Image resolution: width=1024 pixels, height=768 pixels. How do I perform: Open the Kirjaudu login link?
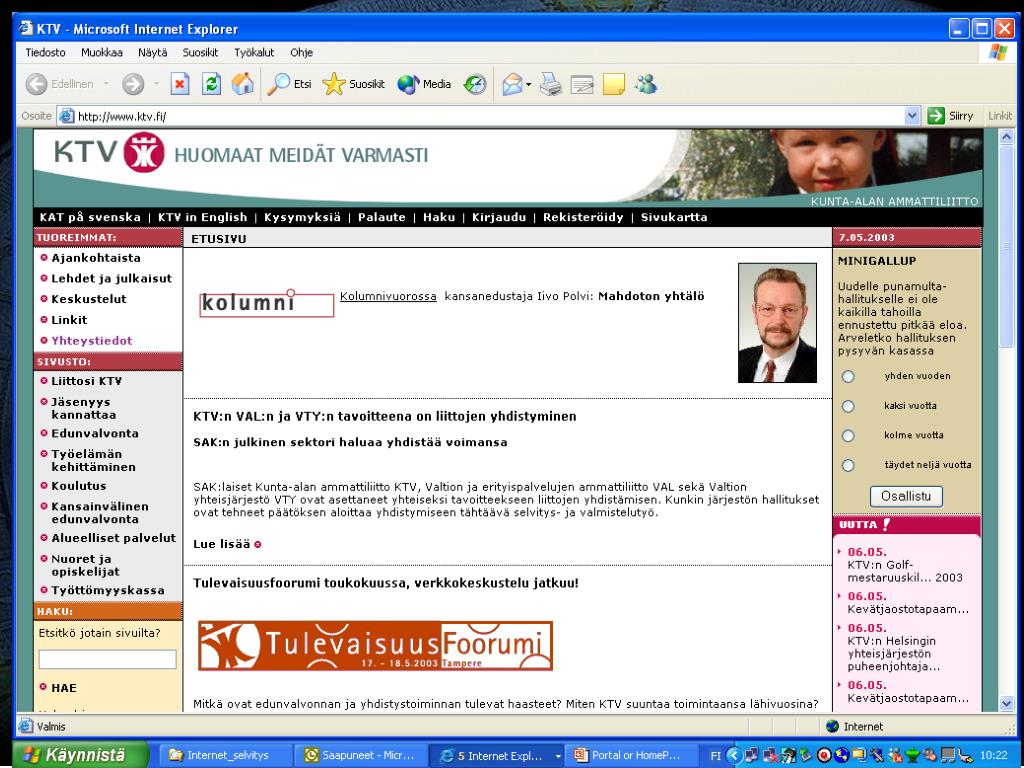coord(499,217)
